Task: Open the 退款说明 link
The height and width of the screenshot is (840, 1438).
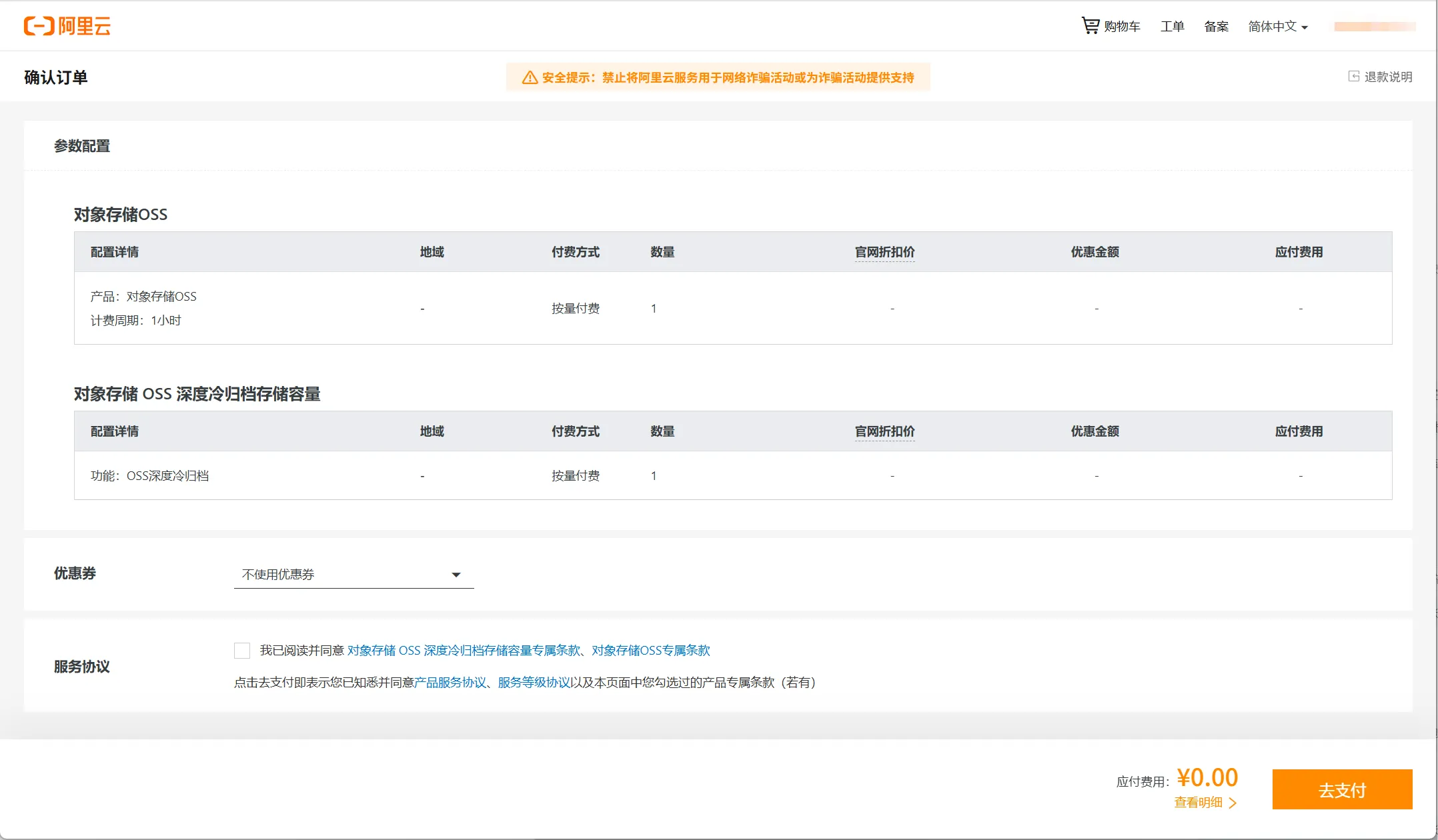Action: pos(1388,77)
